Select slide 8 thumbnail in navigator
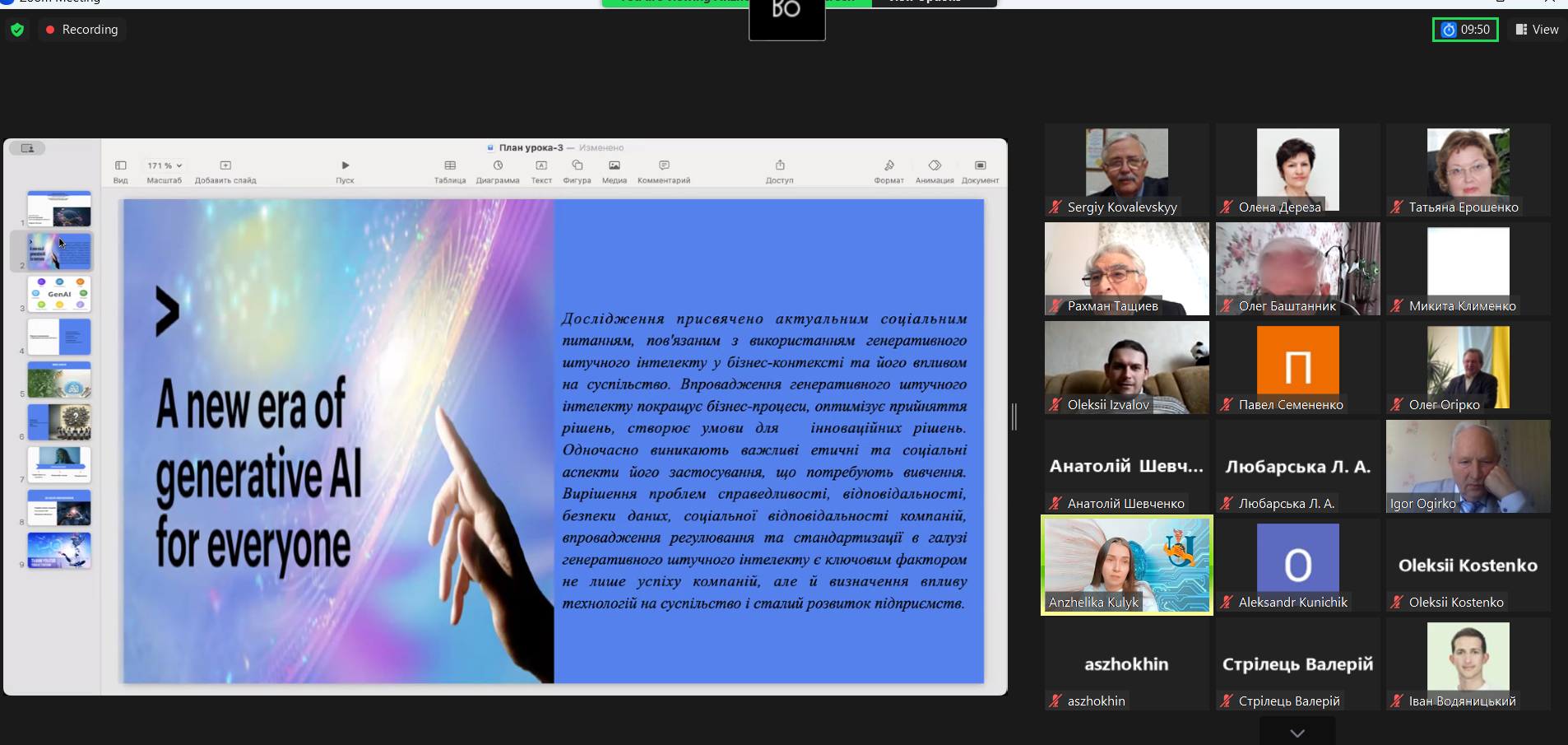The height and width of the screenshot is (745, 1568). (x=59, y=509)
